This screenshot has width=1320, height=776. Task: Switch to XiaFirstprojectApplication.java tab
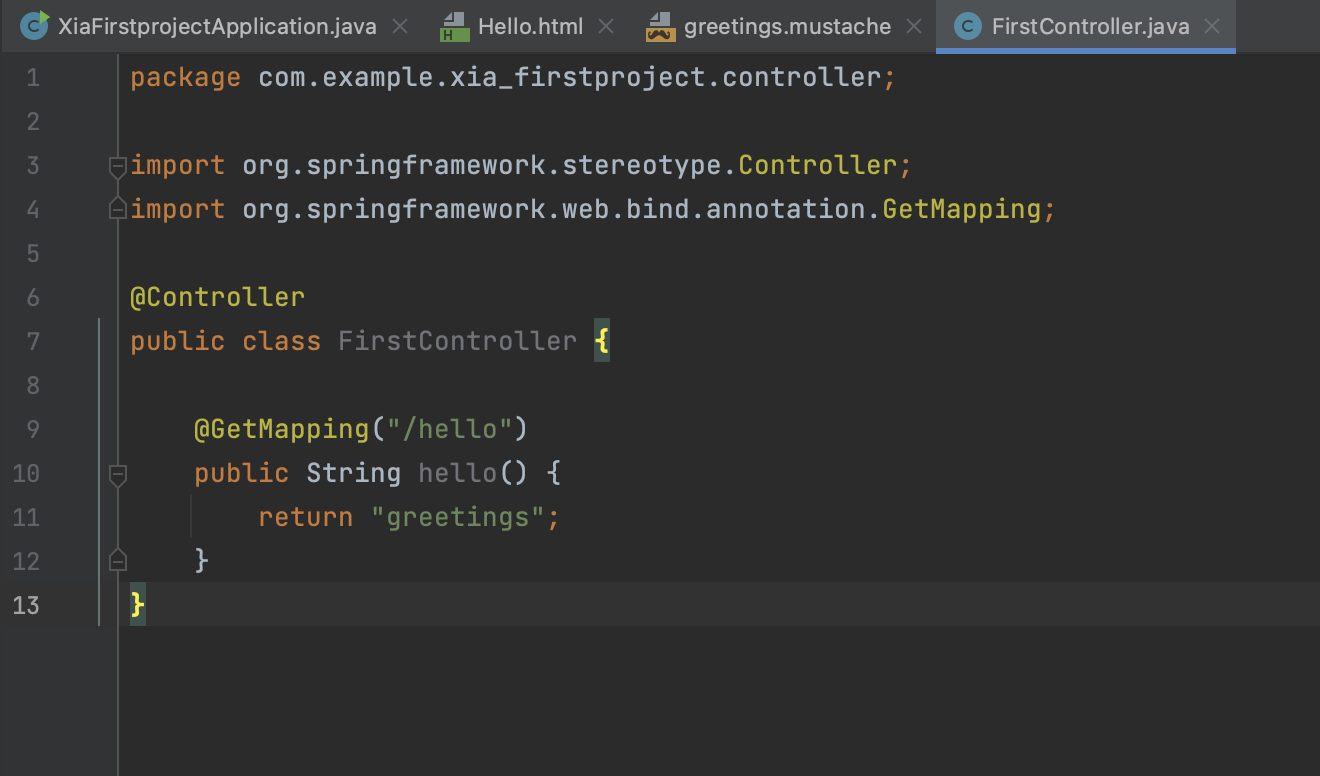217,26
